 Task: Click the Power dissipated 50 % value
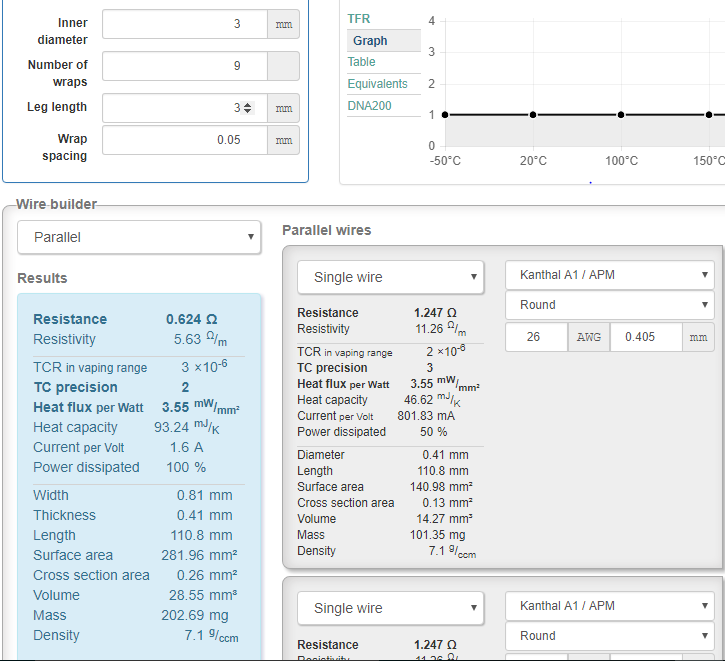pos(433,432)
